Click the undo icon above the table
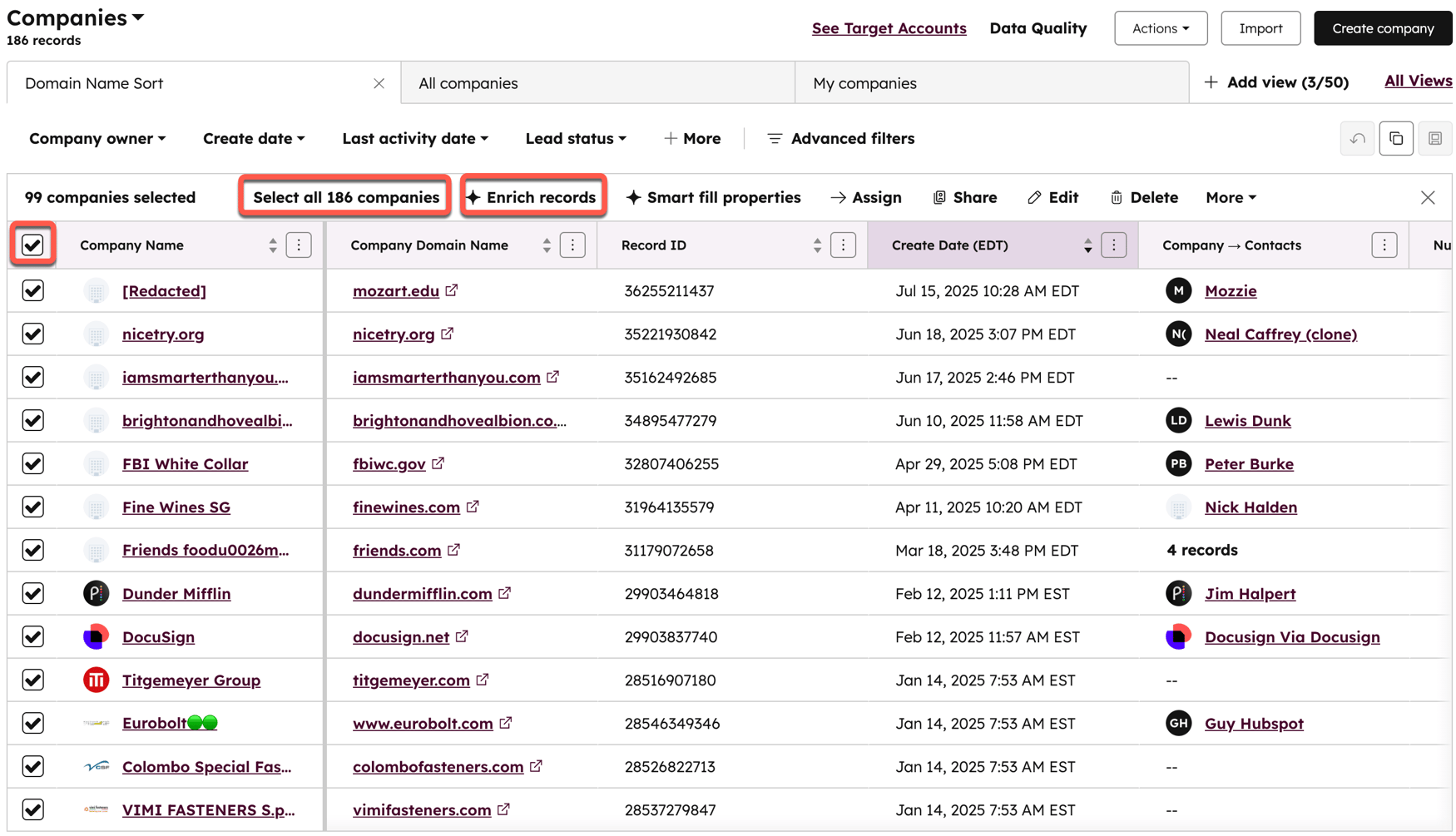Screen dimensions: 1456x836 click(x=1357, y=138)
